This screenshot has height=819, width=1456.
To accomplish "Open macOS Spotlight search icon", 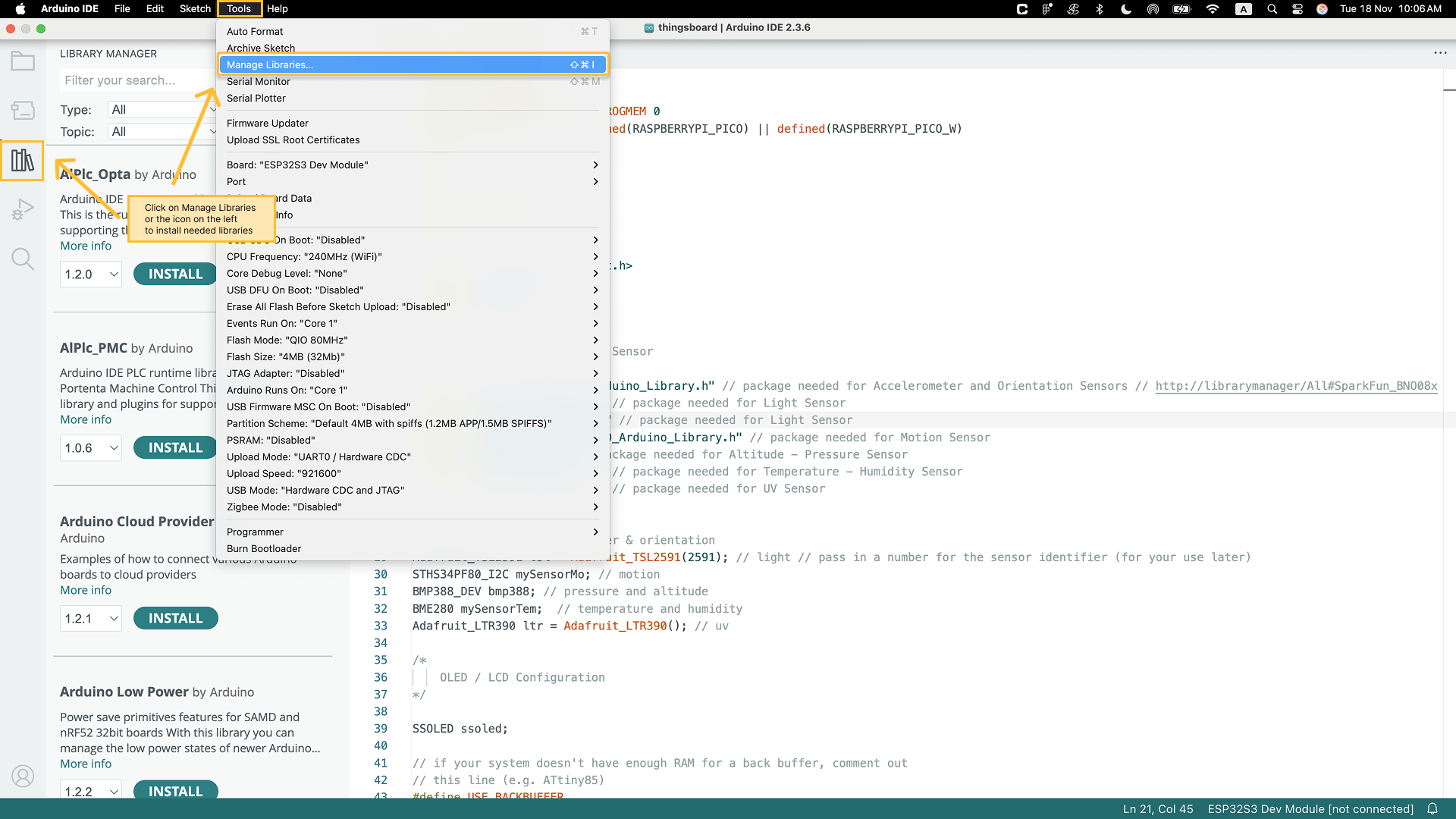I will (1272, 9).
